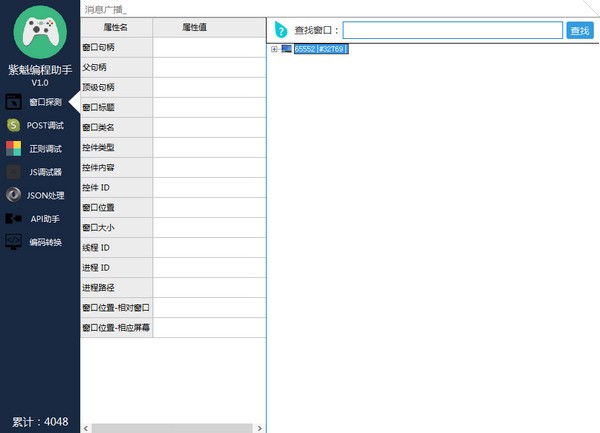
Task: Select the 进程路径 property row
Action: pyautogui.click(x=173, y=288)
